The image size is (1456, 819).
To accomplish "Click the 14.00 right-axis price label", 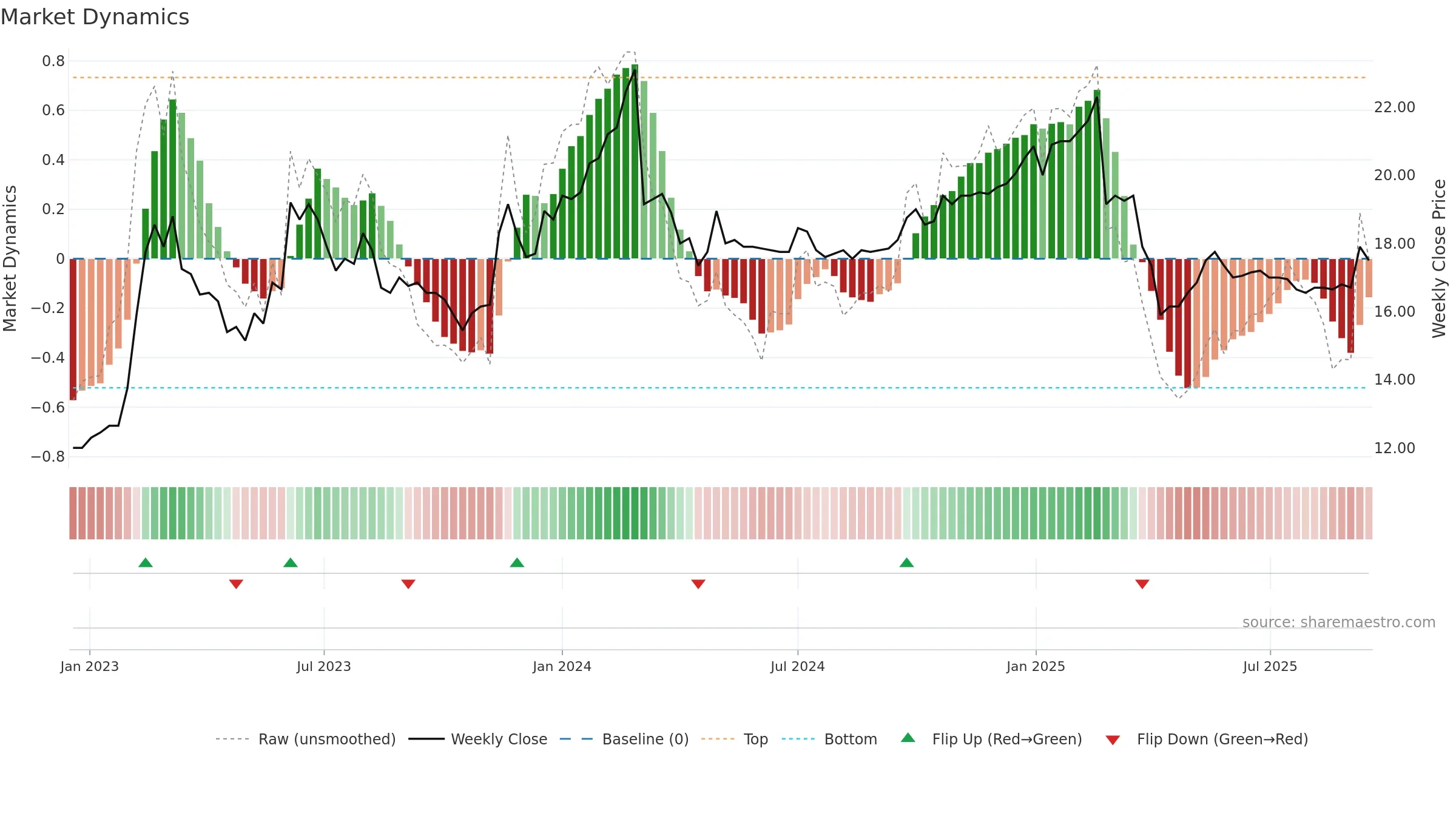I will click(1395, 379).
